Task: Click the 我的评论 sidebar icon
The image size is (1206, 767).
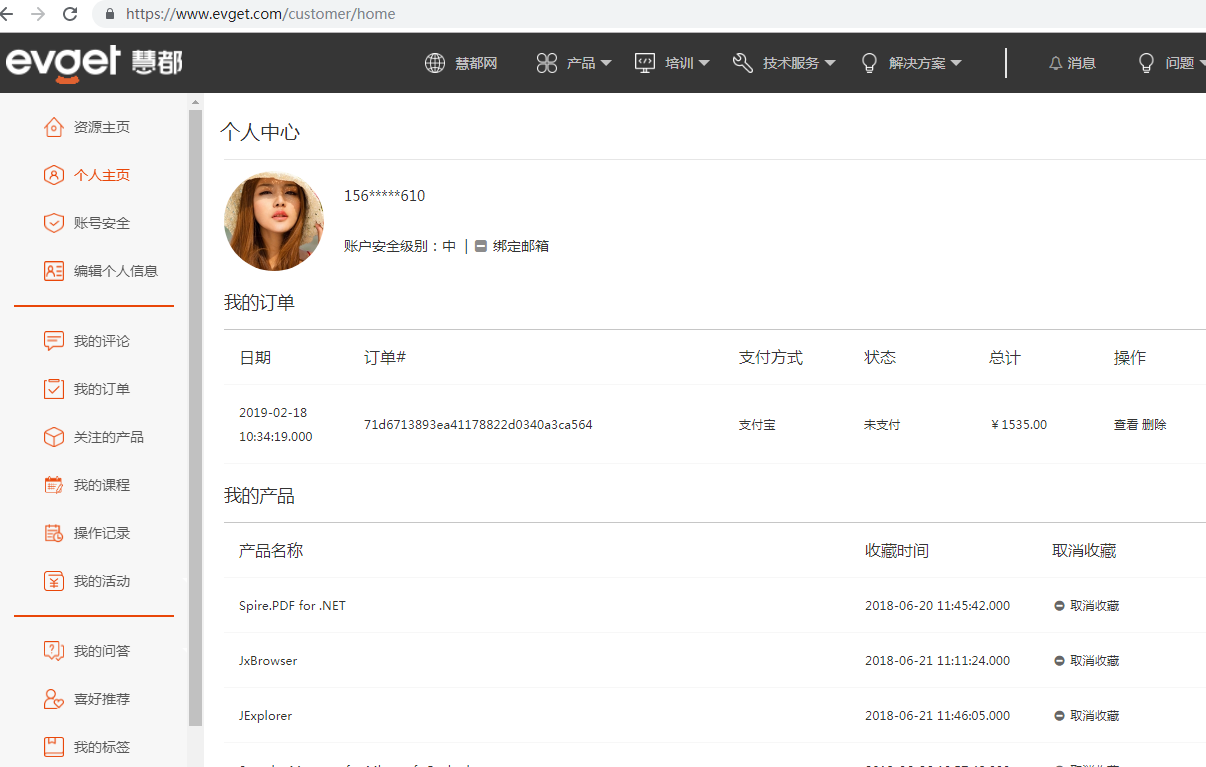Action: (54, 340)
